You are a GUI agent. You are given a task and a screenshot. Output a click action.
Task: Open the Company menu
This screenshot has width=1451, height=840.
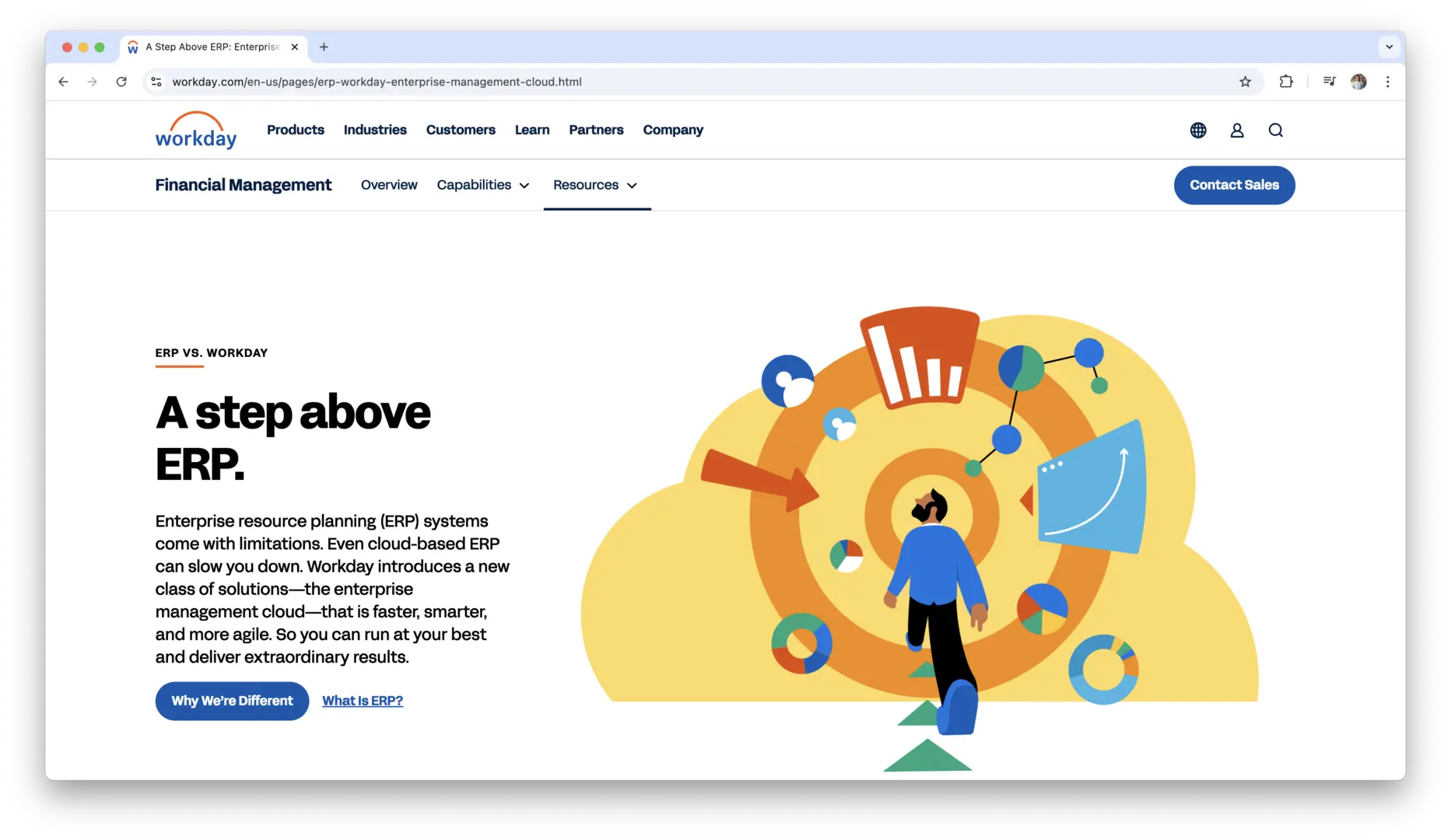click(673, 130)
